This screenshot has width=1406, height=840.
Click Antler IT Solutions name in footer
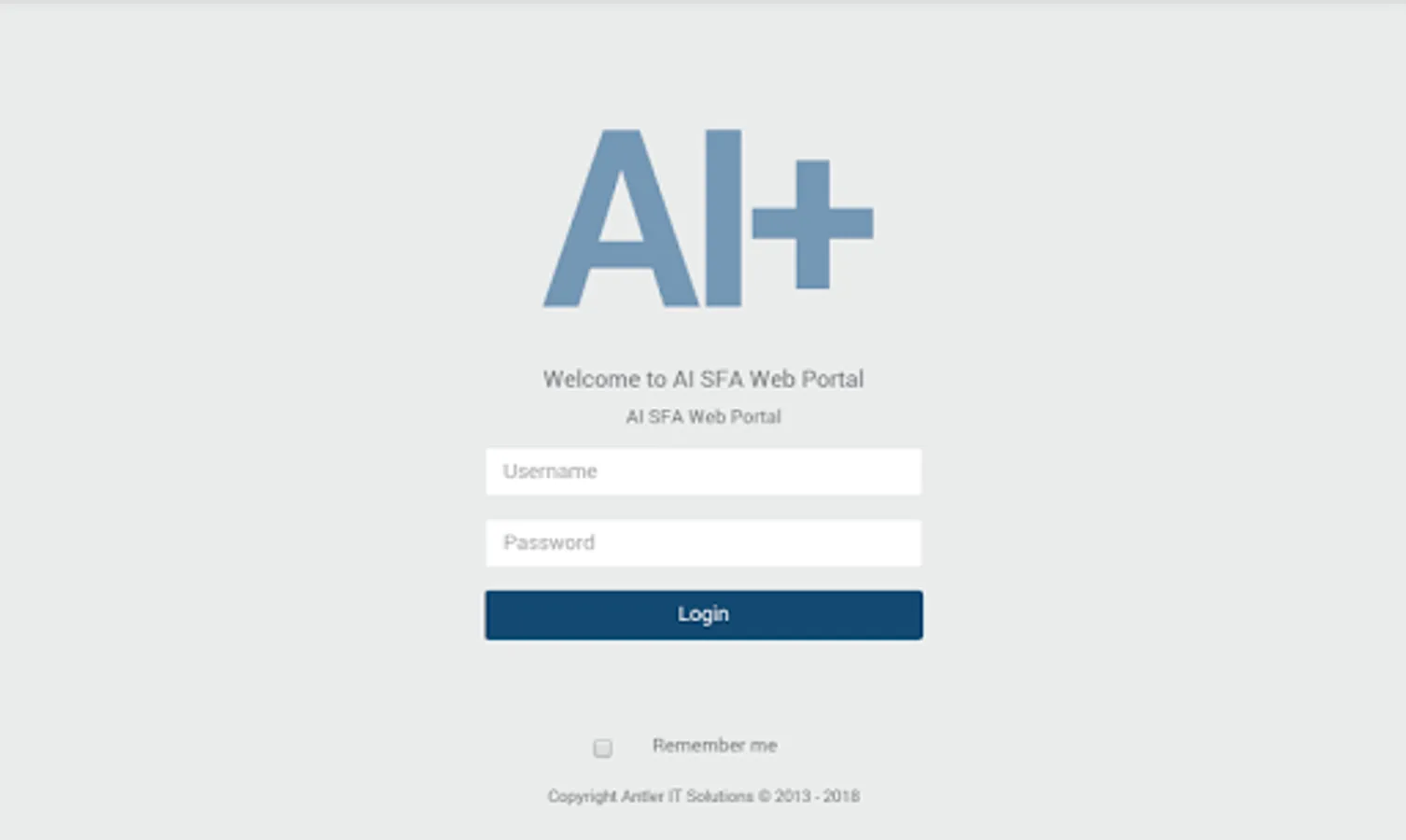(x=687, y=796)
